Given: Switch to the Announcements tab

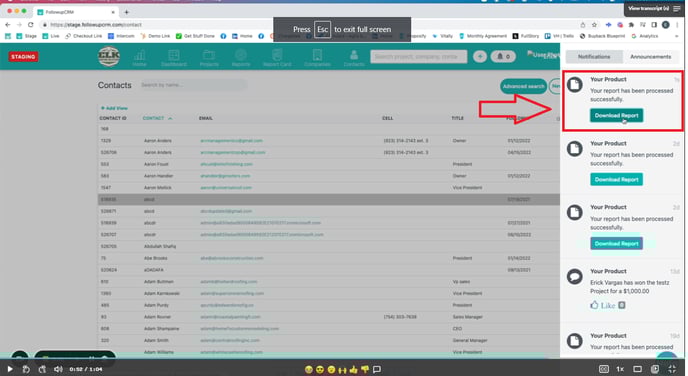Looking at the screenshot, I should tap(650, 57).
